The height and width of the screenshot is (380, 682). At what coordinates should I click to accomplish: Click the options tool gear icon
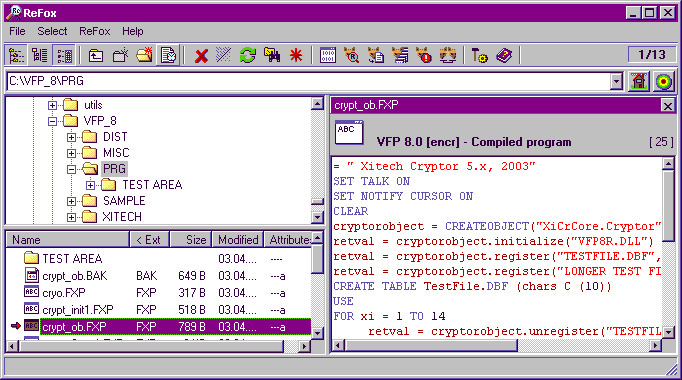click(x=480, y=56)
